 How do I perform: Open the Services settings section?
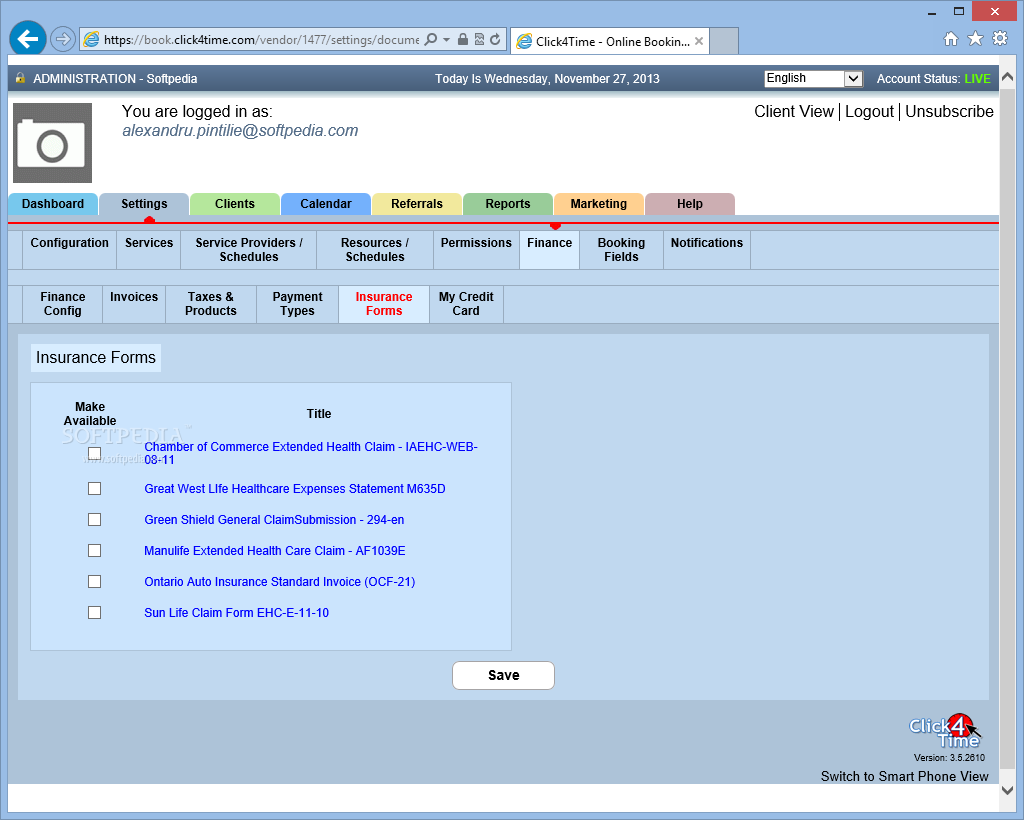[x=149, y=249]
